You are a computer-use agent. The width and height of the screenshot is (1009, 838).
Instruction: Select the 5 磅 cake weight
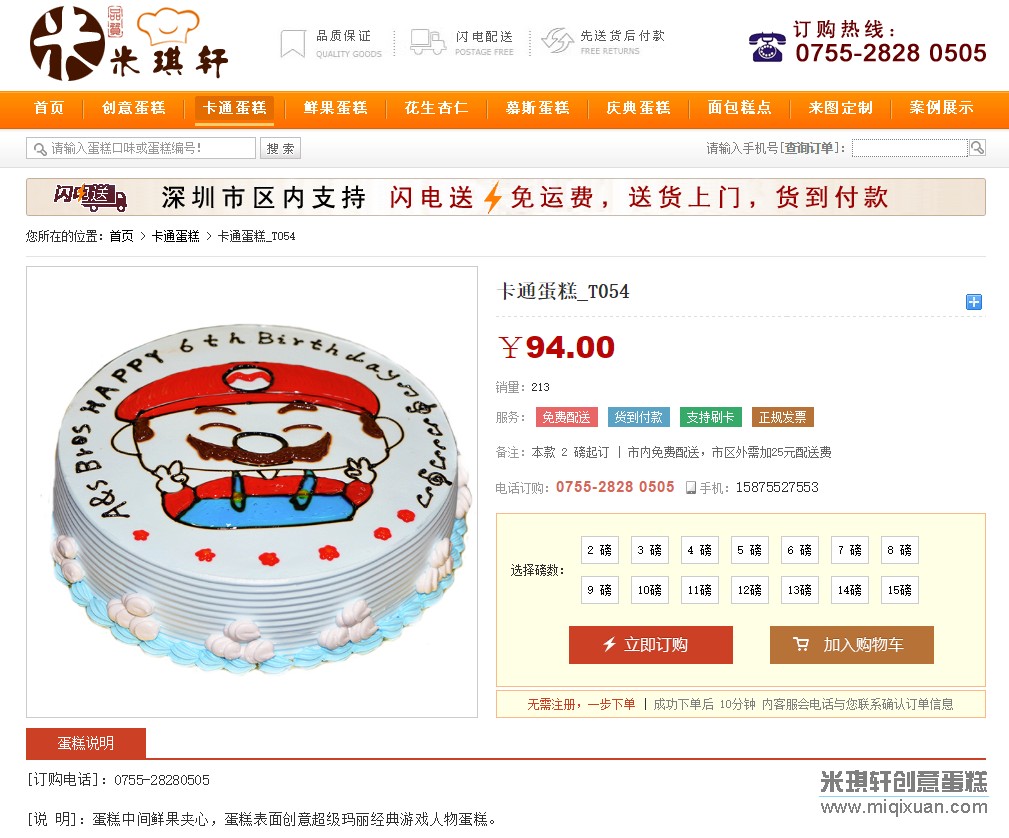point(750,550)
